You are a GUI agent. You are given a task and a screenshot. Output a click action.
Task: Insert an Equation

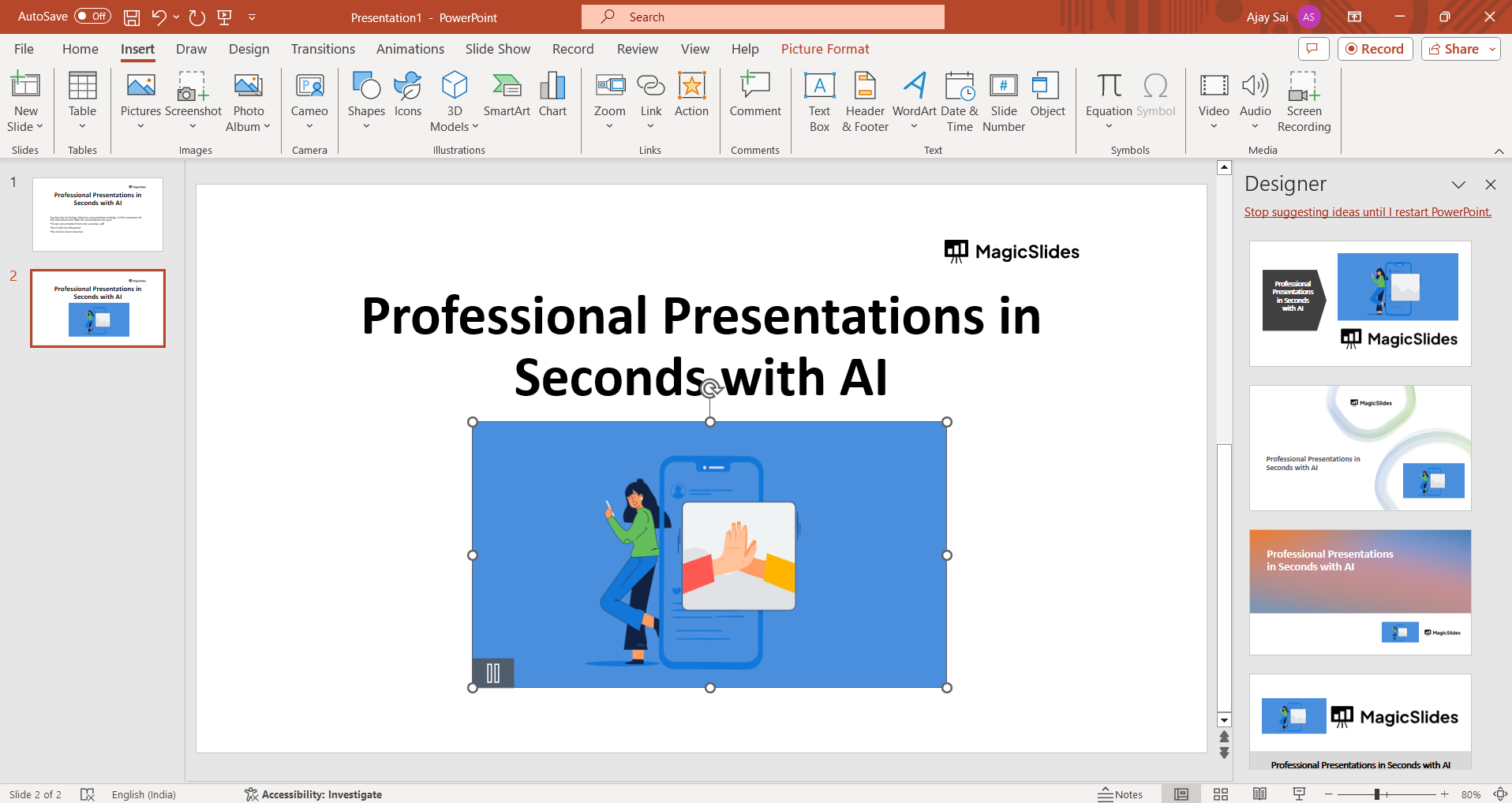click(x=1109, y=101)
